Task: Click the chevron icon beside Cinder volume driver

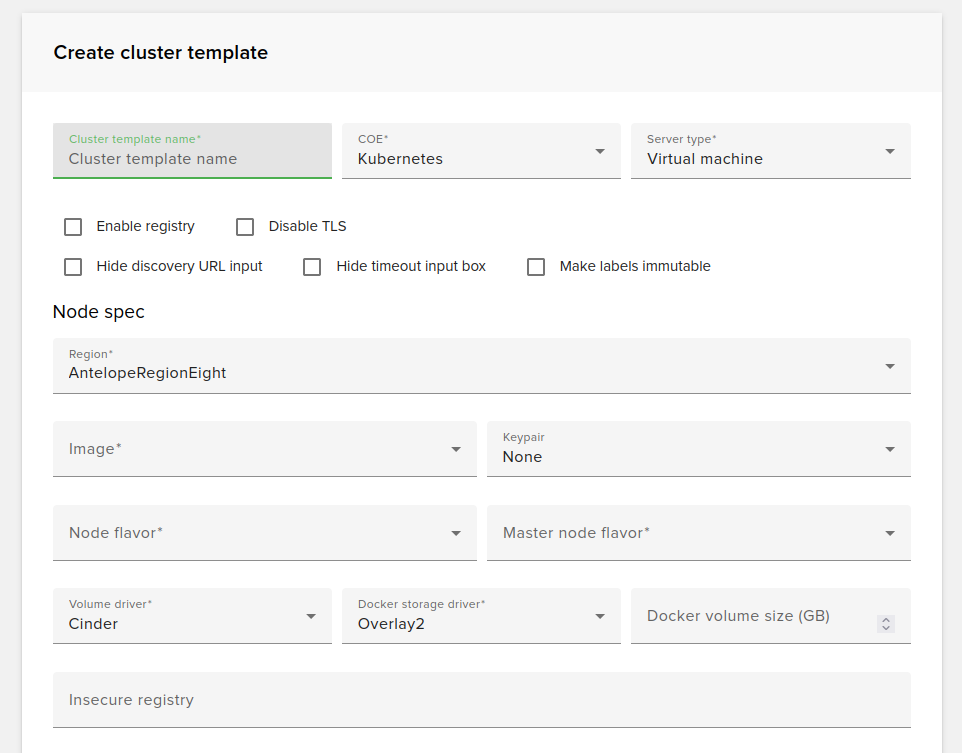Action: click(x=311, y=616)
